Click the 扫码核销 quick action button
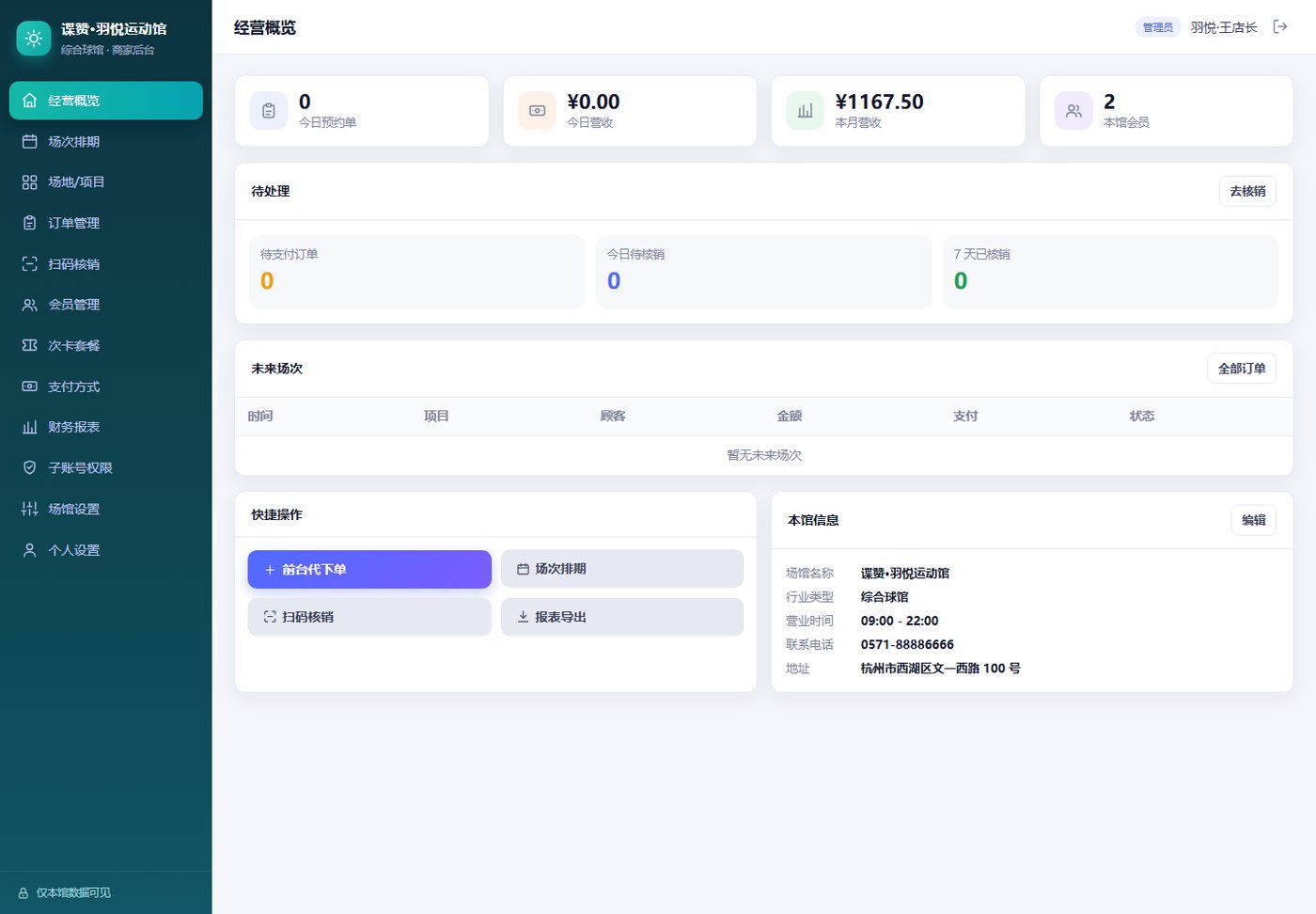Image resolution: width=1316 pixels, height=914 pixels. click(x=369, y=617)
